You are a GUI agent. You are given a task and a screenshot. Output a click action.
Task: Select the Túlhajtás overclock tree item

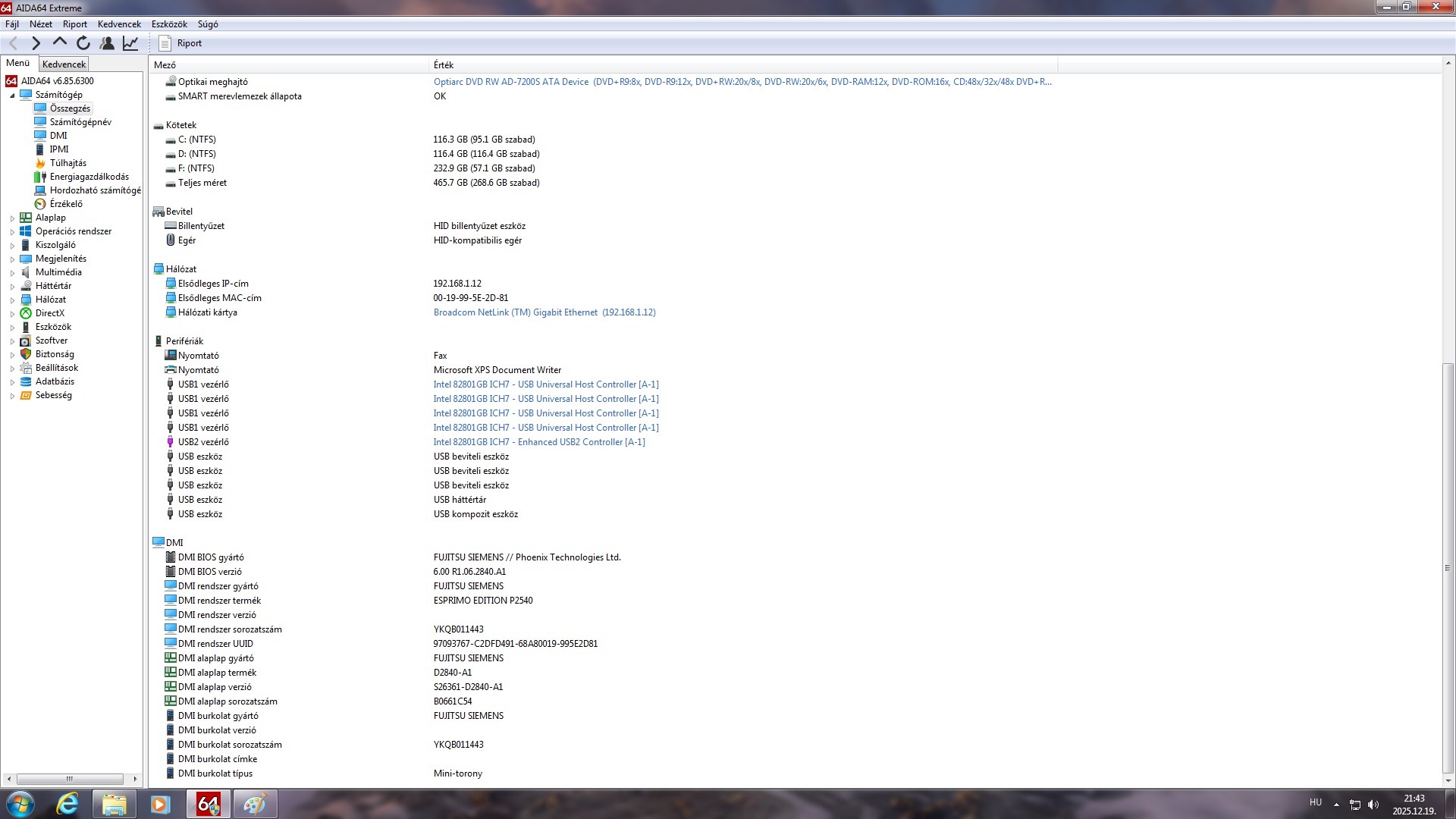tap(67, 163)
